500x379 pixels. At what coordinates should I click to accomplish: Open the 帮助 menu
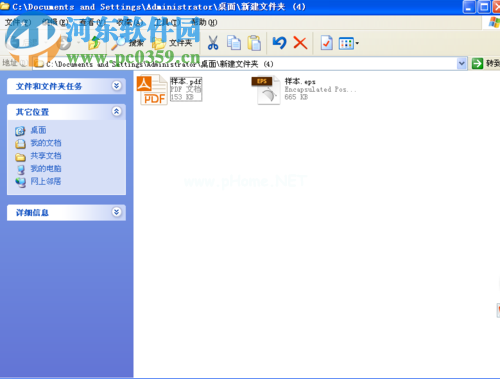[x=204, y=22]
